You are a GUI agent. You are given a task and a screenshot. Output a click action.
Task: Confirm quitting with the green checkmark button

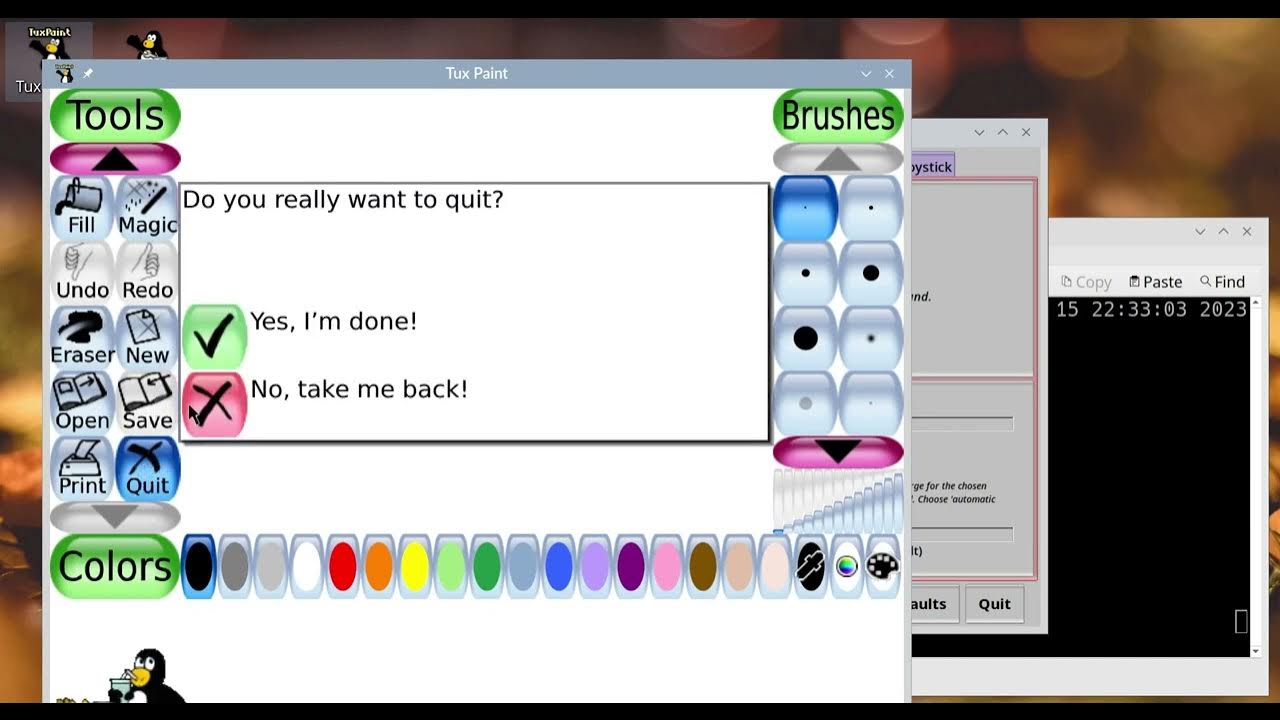click(214, 336)
